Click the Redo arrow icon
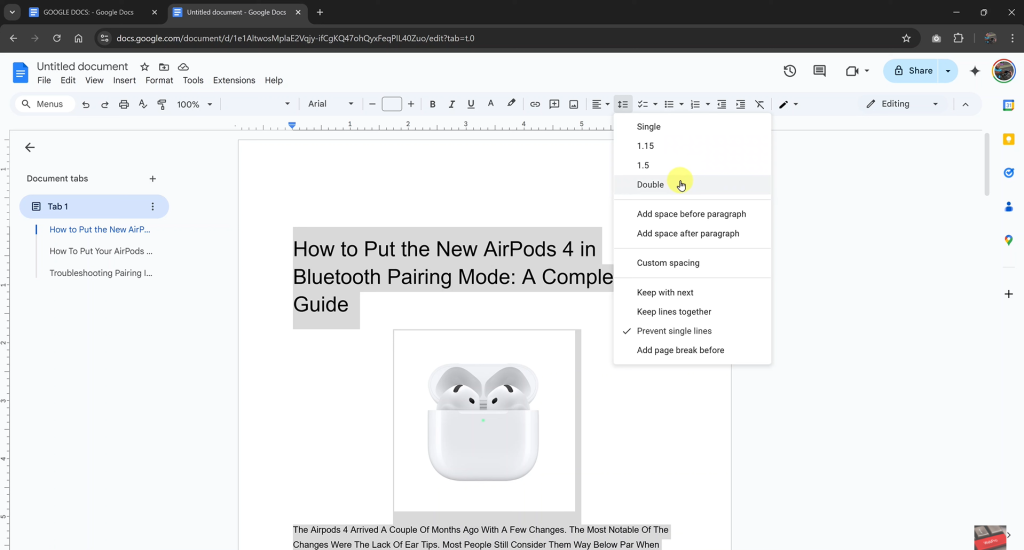This screenshot has height=550, width=1024. pos(104,105)
